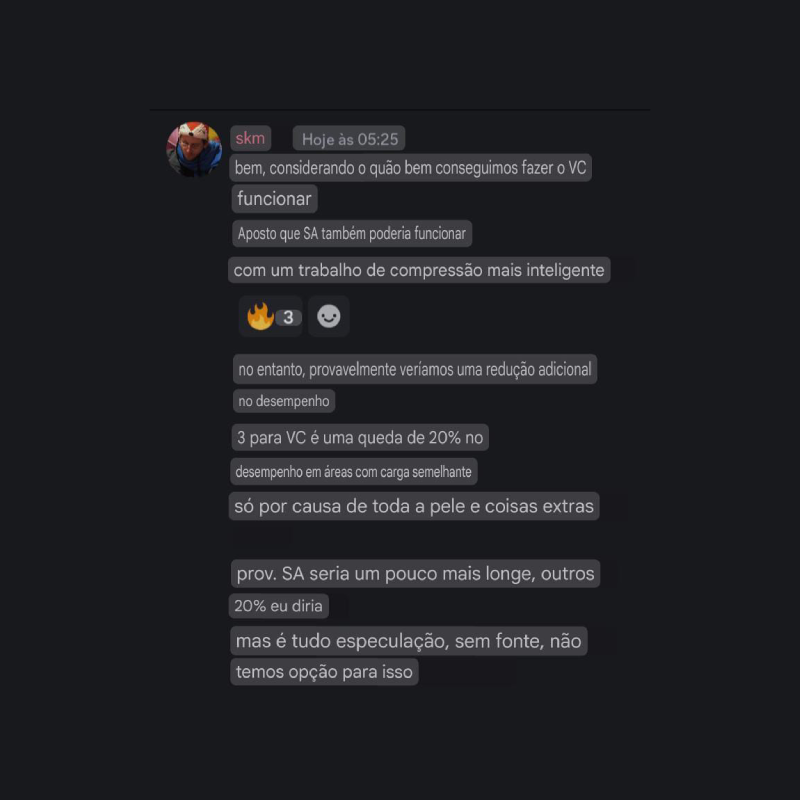The width and height of the screenshot is (800, 800).
Task: Select the 'só por causa de toda a pele' line
Action: coord(414,506)
